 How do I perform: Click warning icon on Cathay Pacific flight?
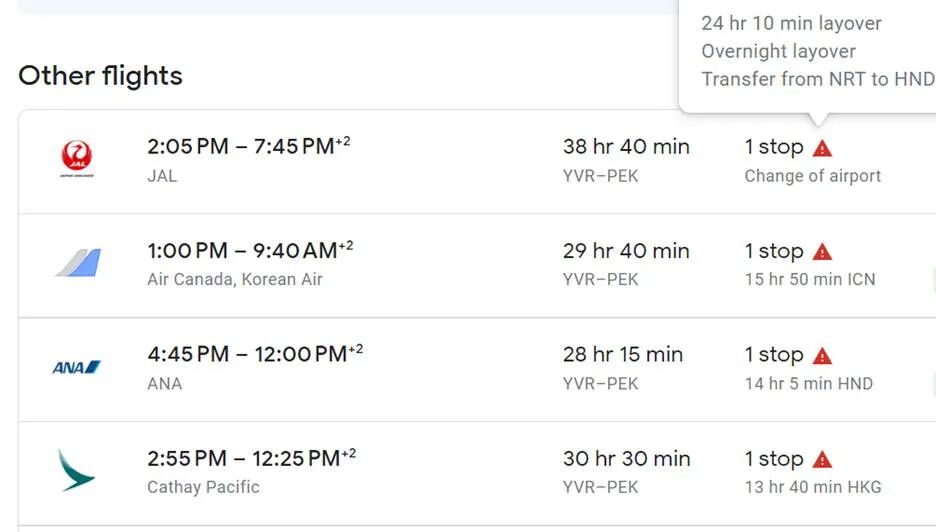[x=822, y=460]
